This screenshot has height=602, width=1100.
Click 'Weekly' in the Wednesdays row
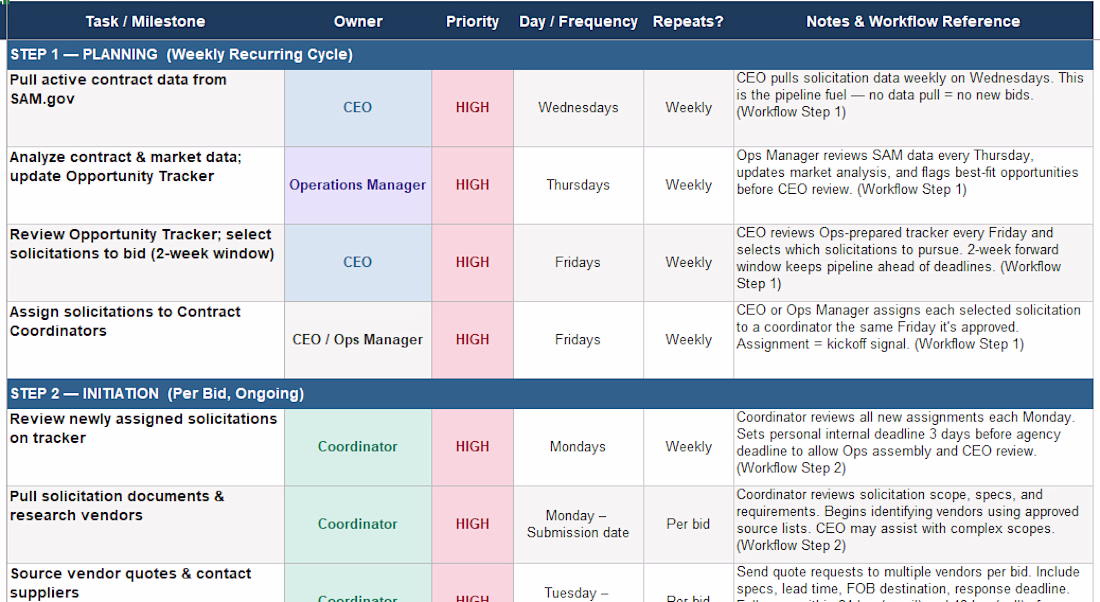[x=688, y=108]
